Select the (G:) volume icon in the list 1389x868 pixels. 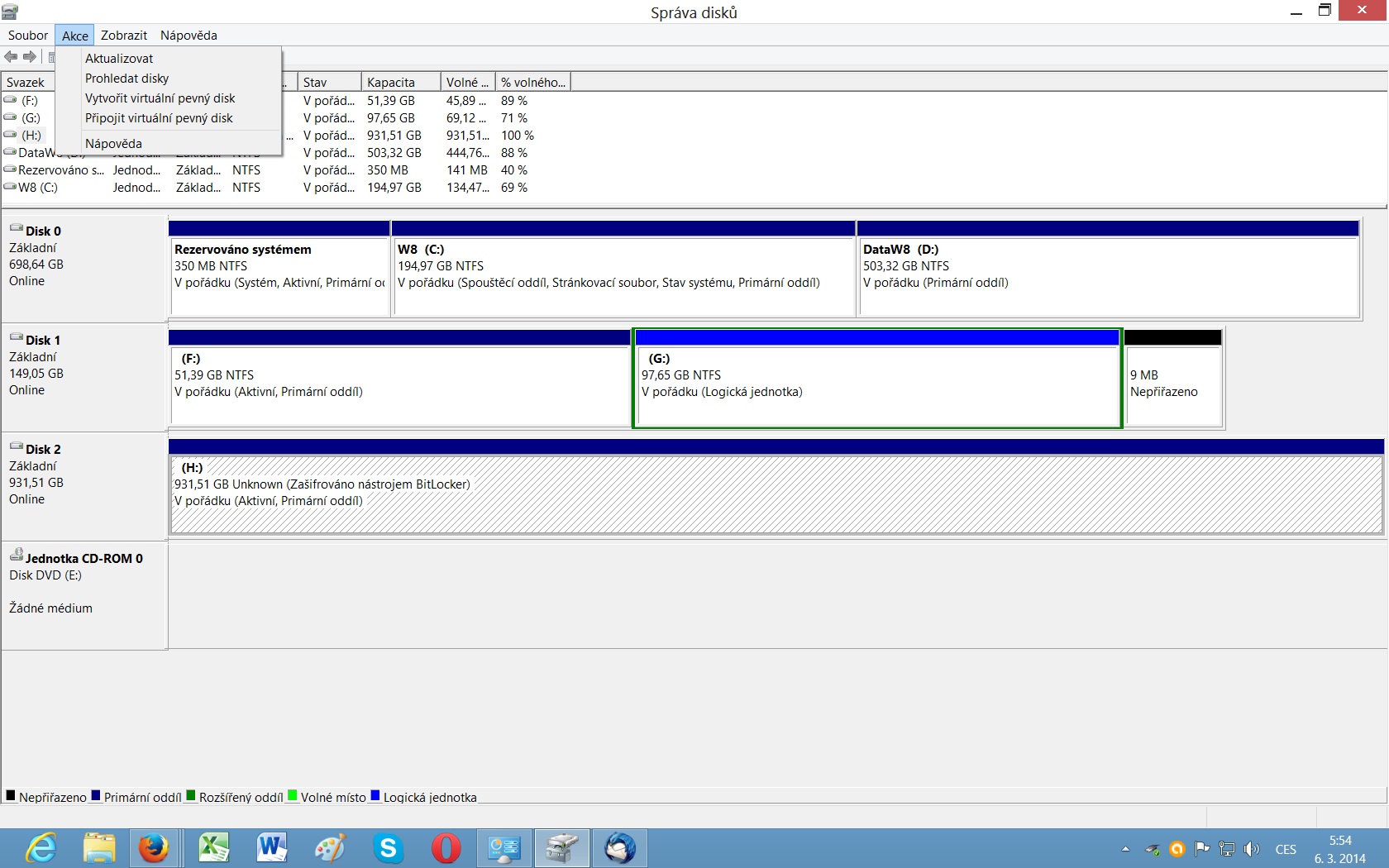click(x=10, y=117)
